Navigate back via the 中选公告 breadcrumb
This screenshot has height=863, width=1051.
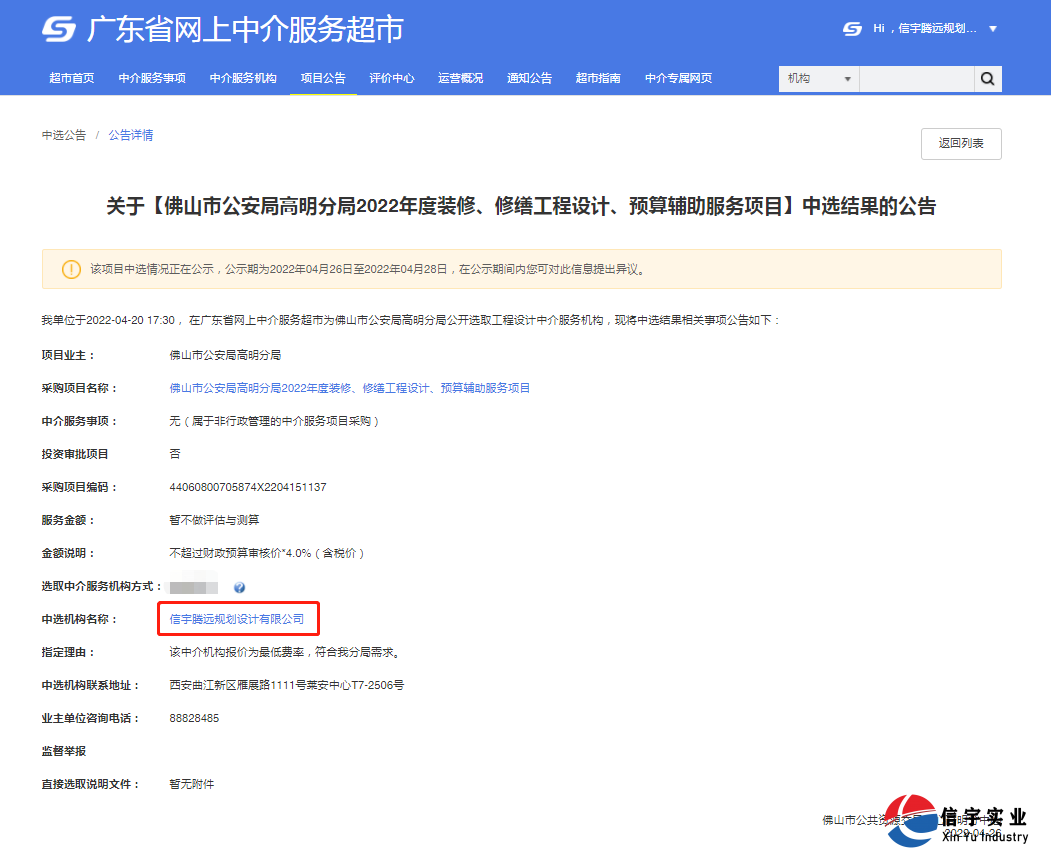(64, 134)
